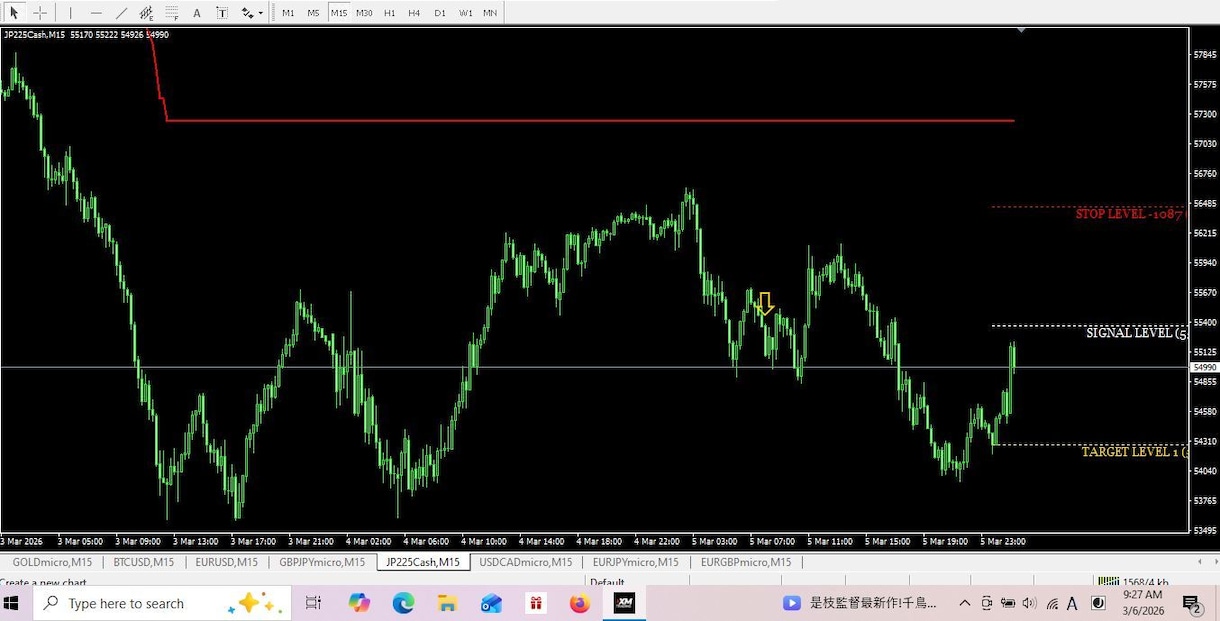Switch chart to H4 timeframe

(x=414, y=13)
